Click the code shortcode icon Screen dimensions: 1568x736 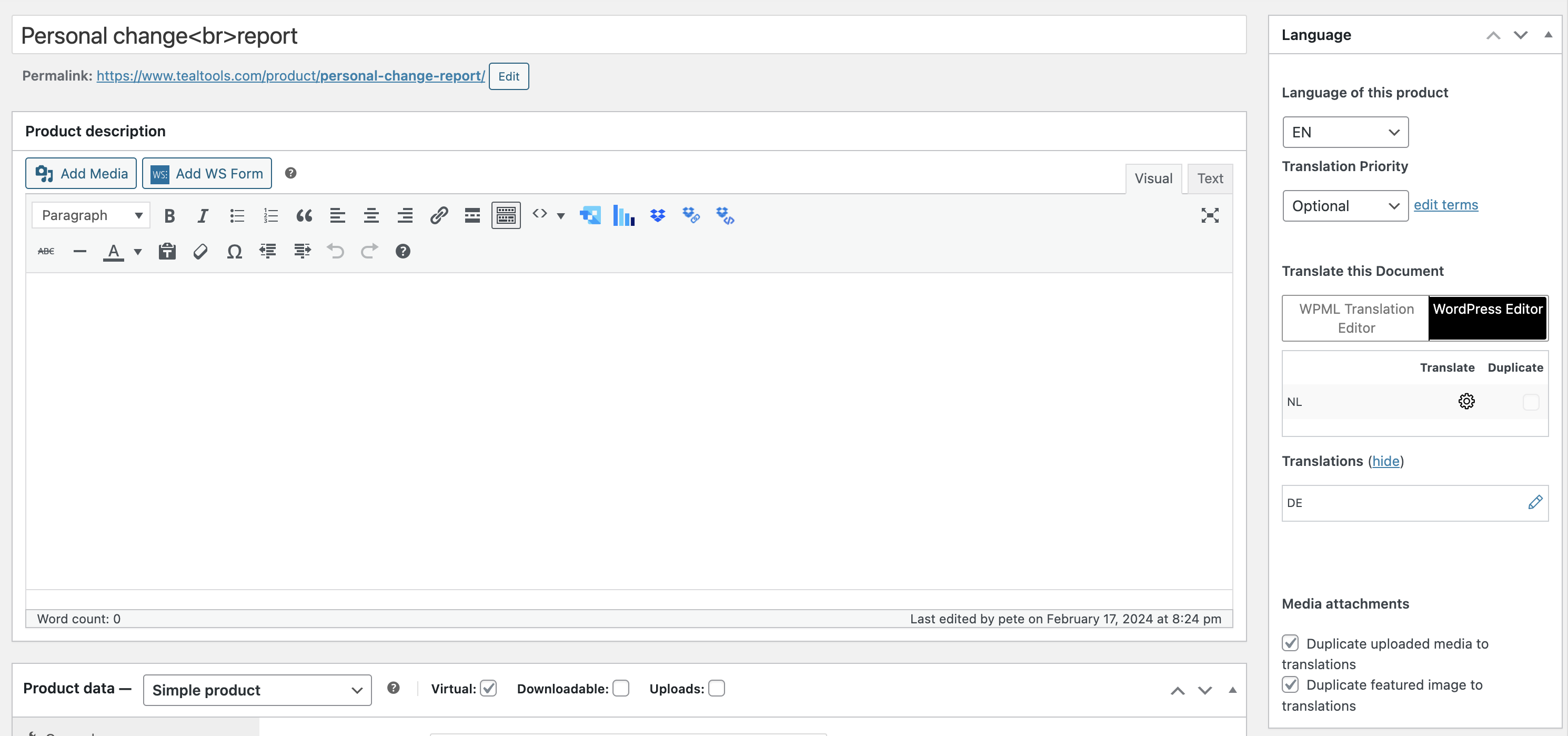coord(539,214)
